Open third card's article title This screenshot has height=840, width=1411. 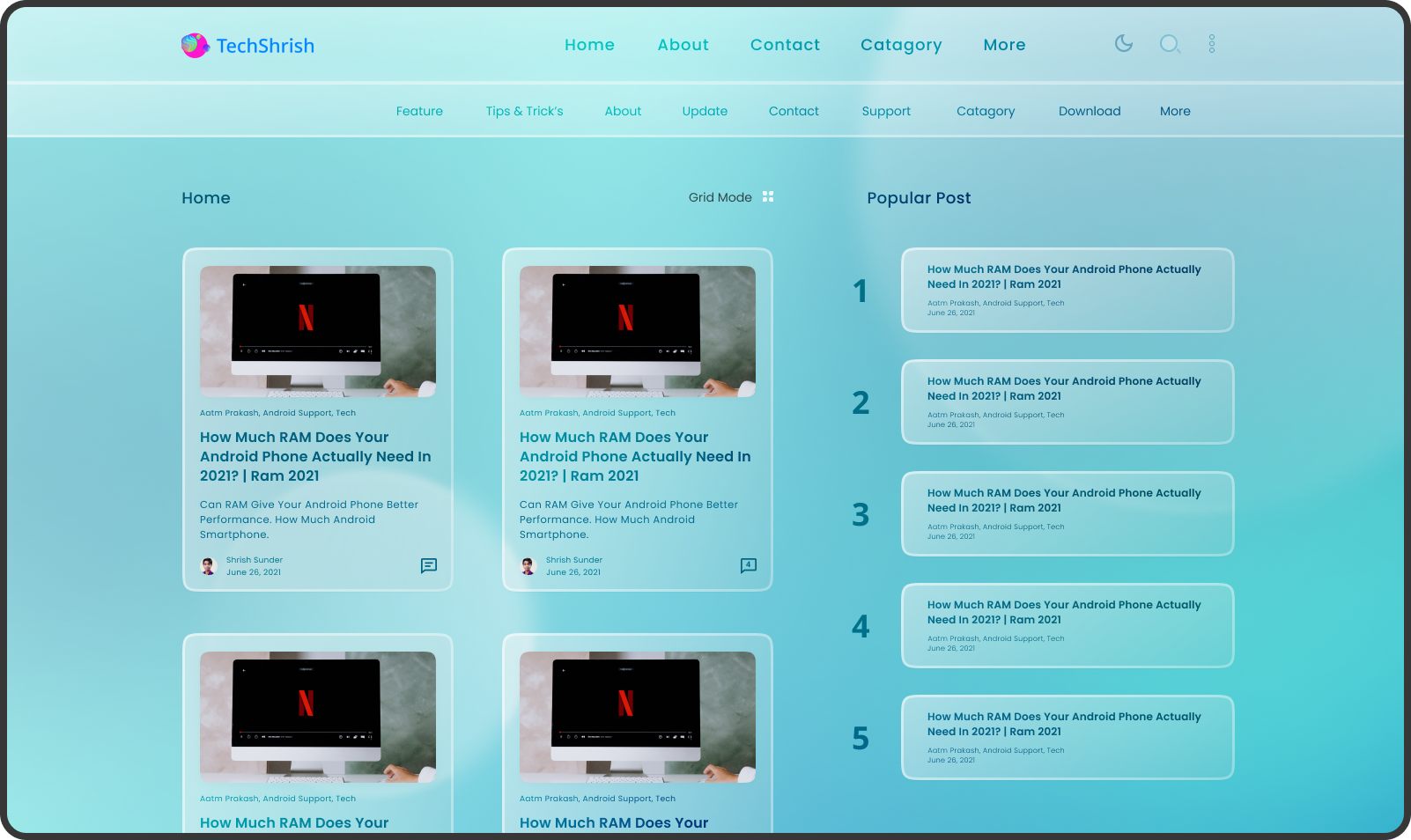pyautogui.click(x=294, y=822)
